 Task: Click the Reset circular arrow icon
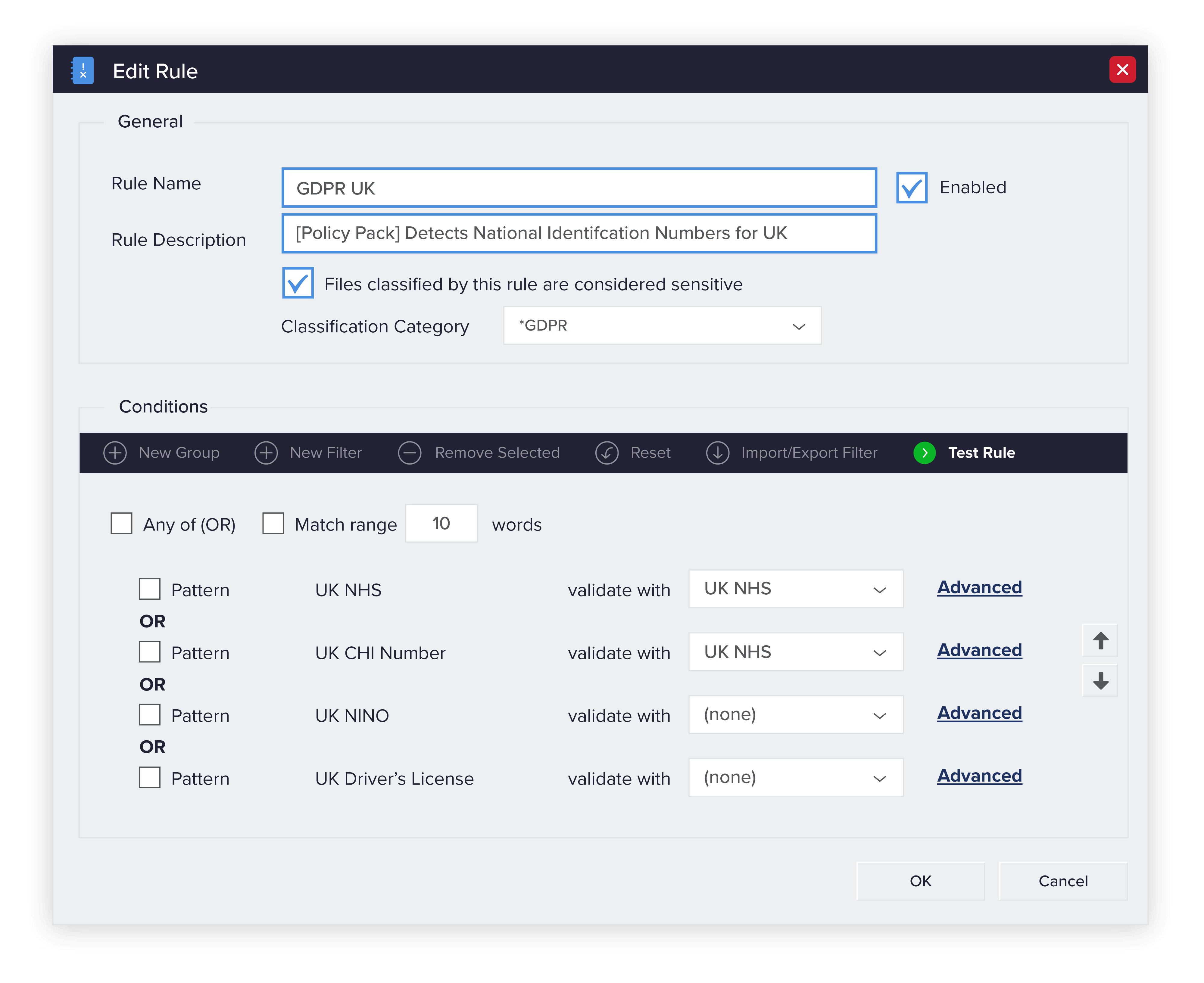click(607, 453)
